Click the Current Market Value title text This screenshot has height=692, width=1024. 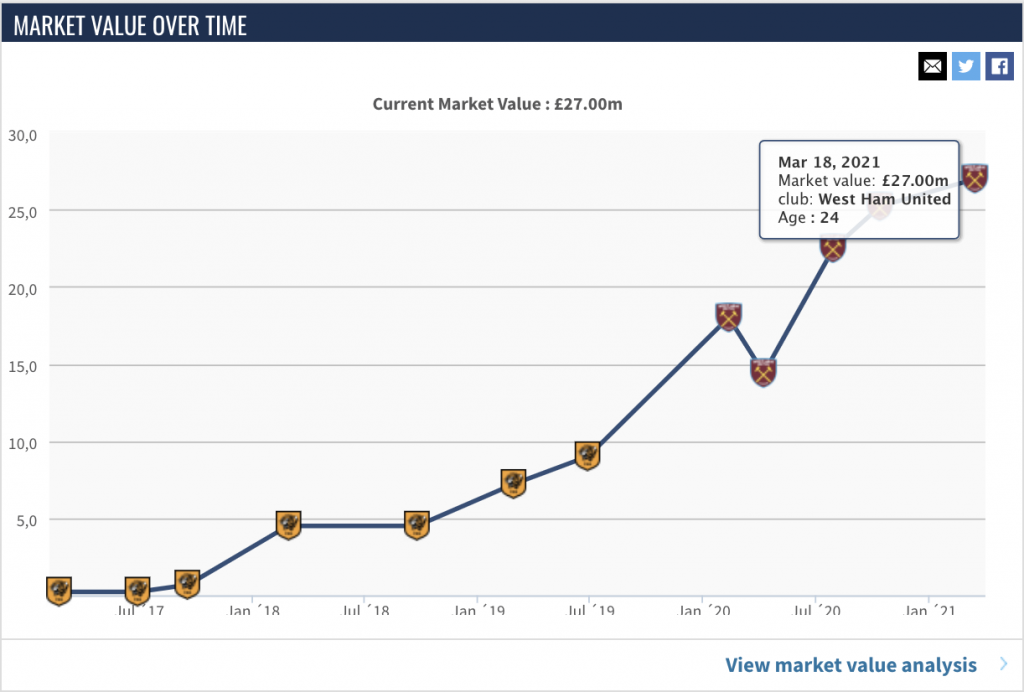[498, 104]
